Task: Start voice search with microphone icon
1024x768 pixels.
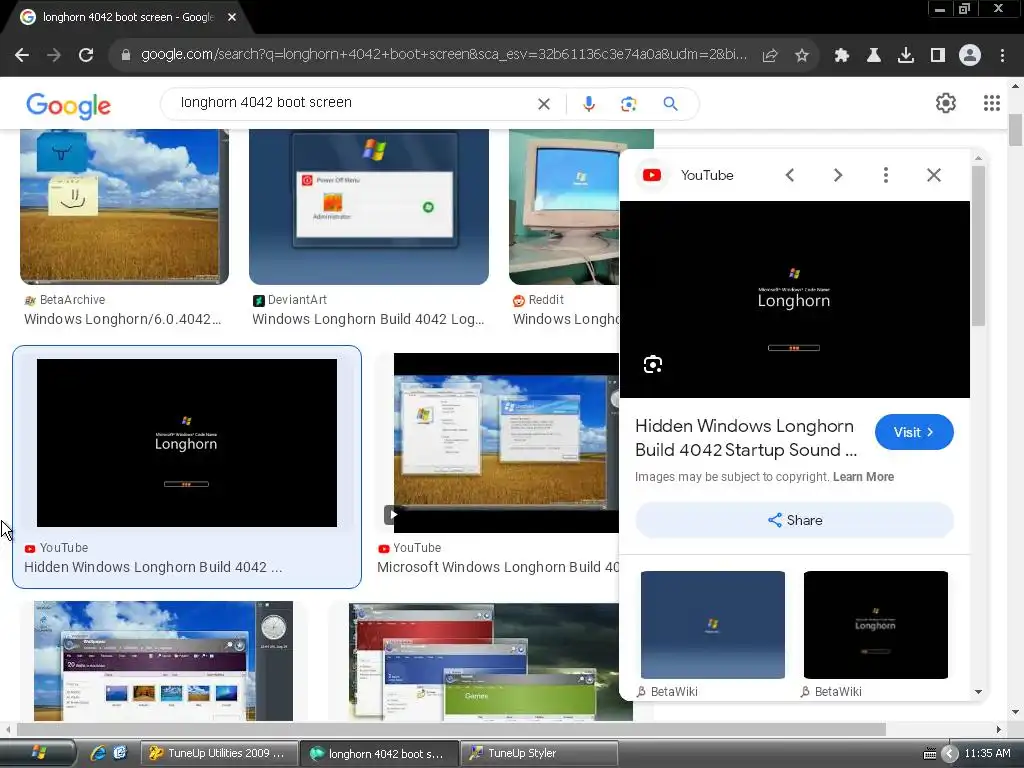Action: click(x=588, y=104)
